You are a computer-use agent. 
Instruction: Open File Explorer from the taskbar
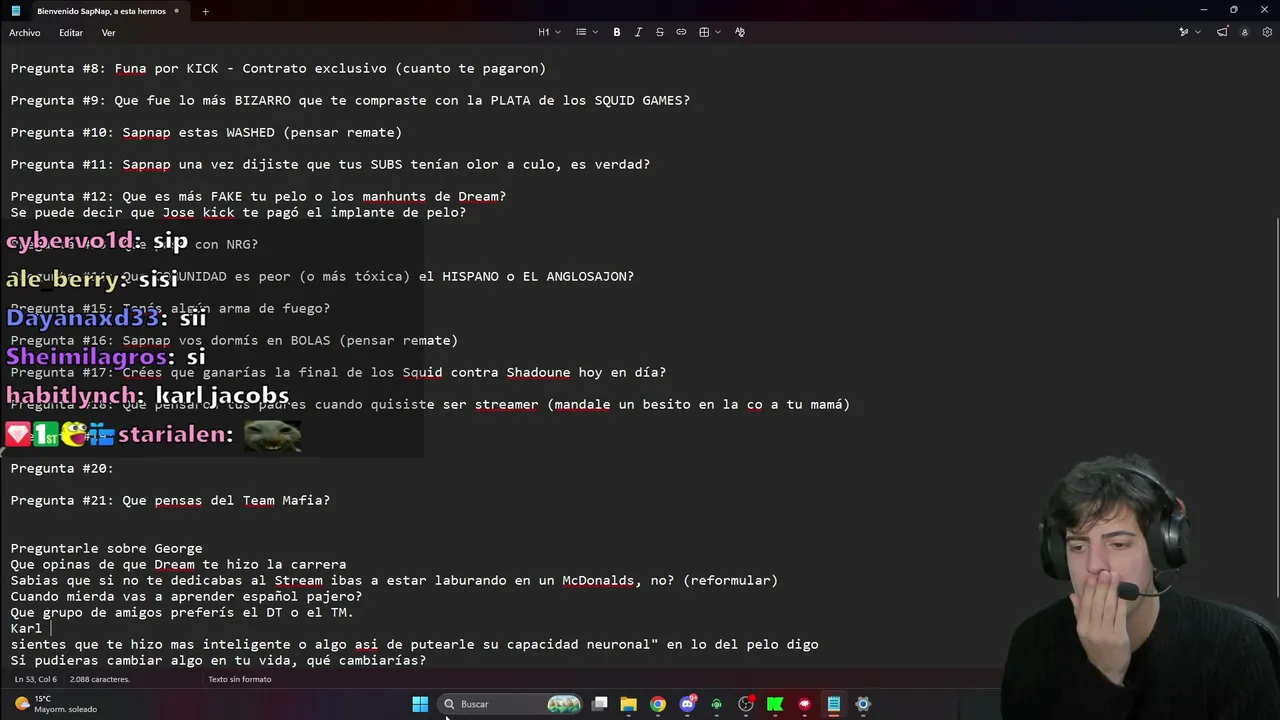[629, 704]
